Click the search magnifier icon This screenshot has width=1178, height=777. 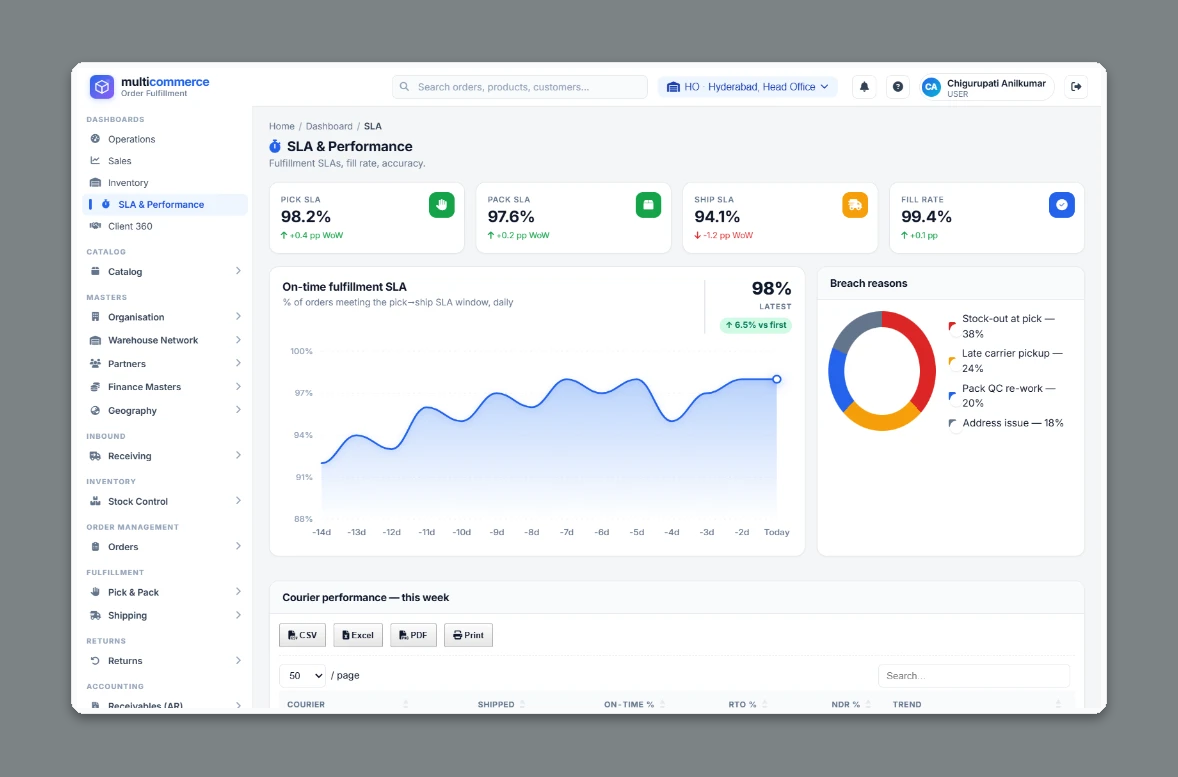click(x=404, y=87)
